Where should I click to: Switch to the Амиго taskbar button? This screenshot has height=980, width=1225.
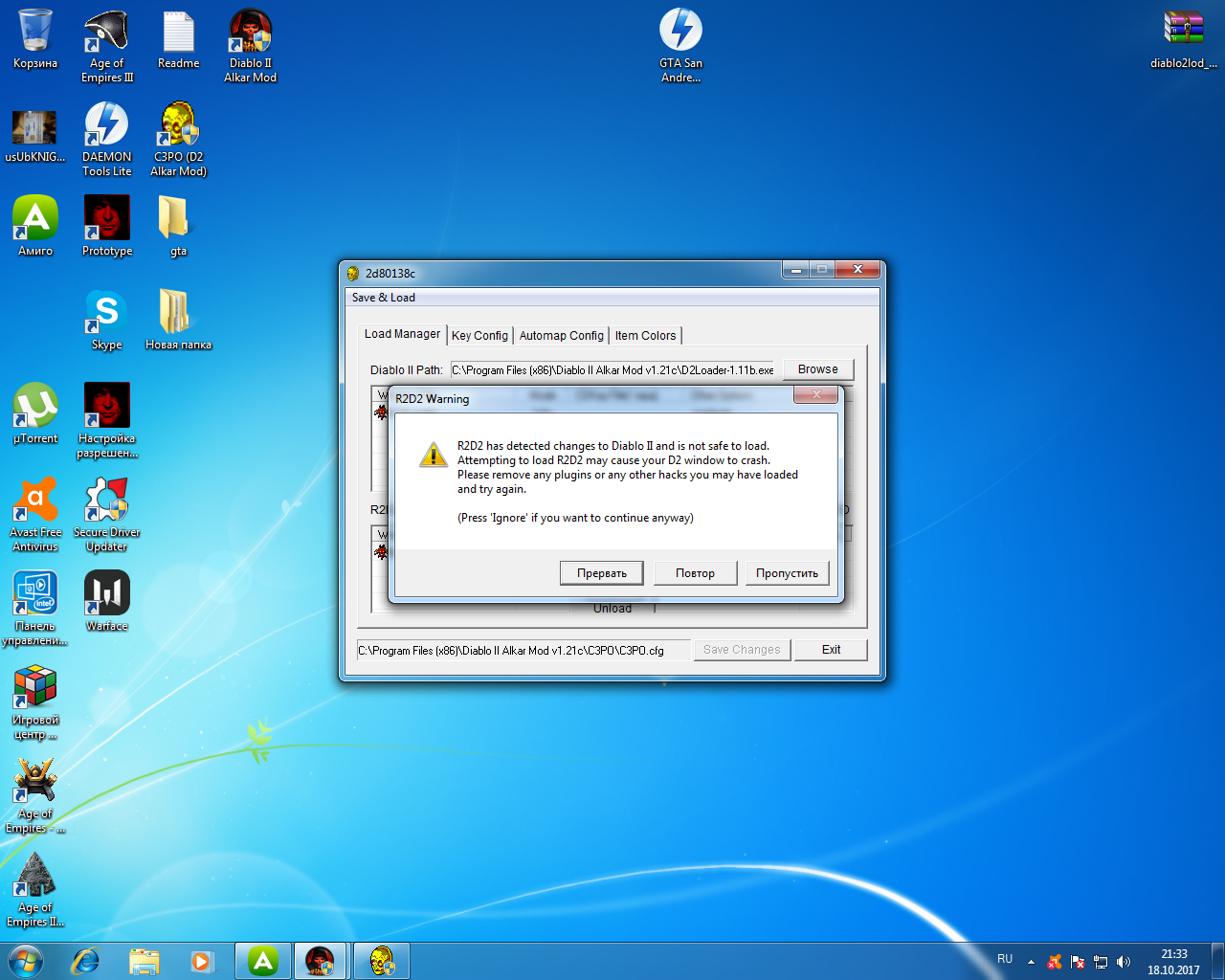coord(263,961)
